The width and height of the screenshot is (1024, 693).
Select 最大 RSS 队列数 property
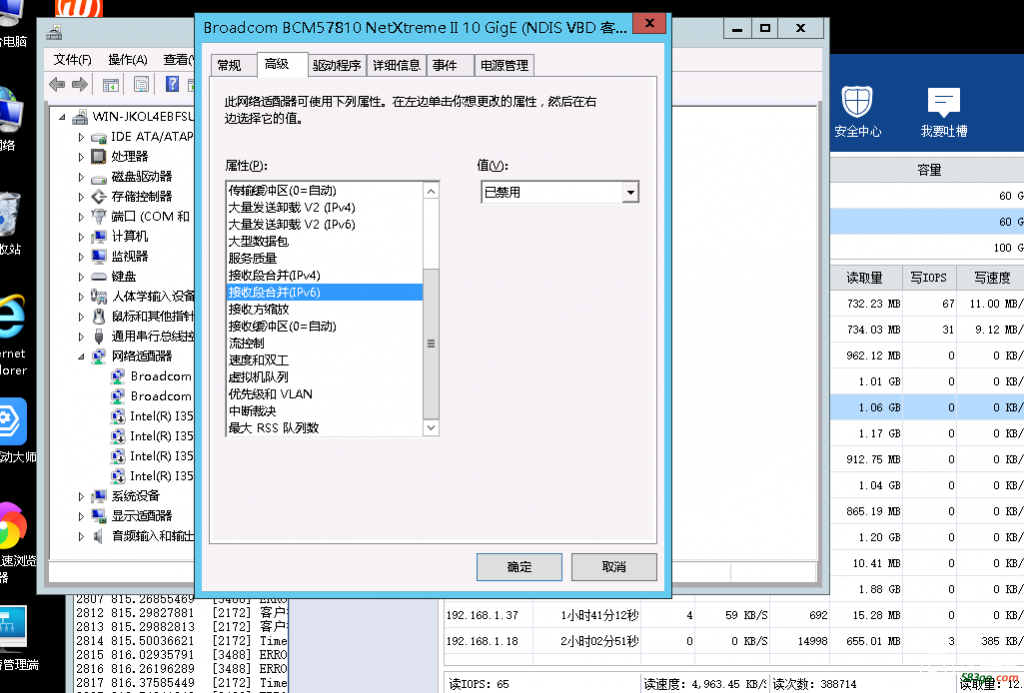[325, 428]
